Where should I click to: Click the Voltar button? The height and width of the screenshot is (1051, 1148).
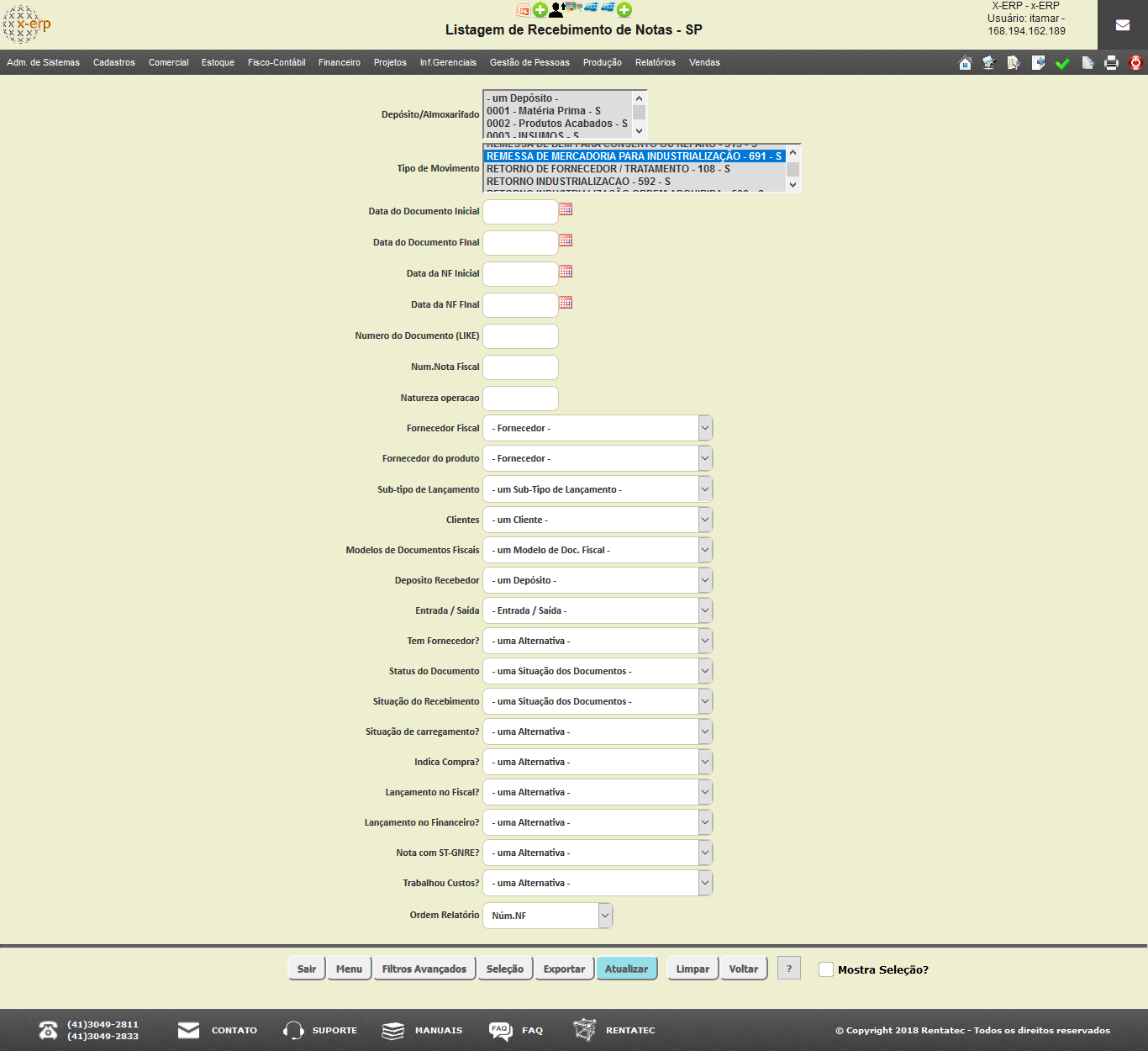tap(744, 969)
